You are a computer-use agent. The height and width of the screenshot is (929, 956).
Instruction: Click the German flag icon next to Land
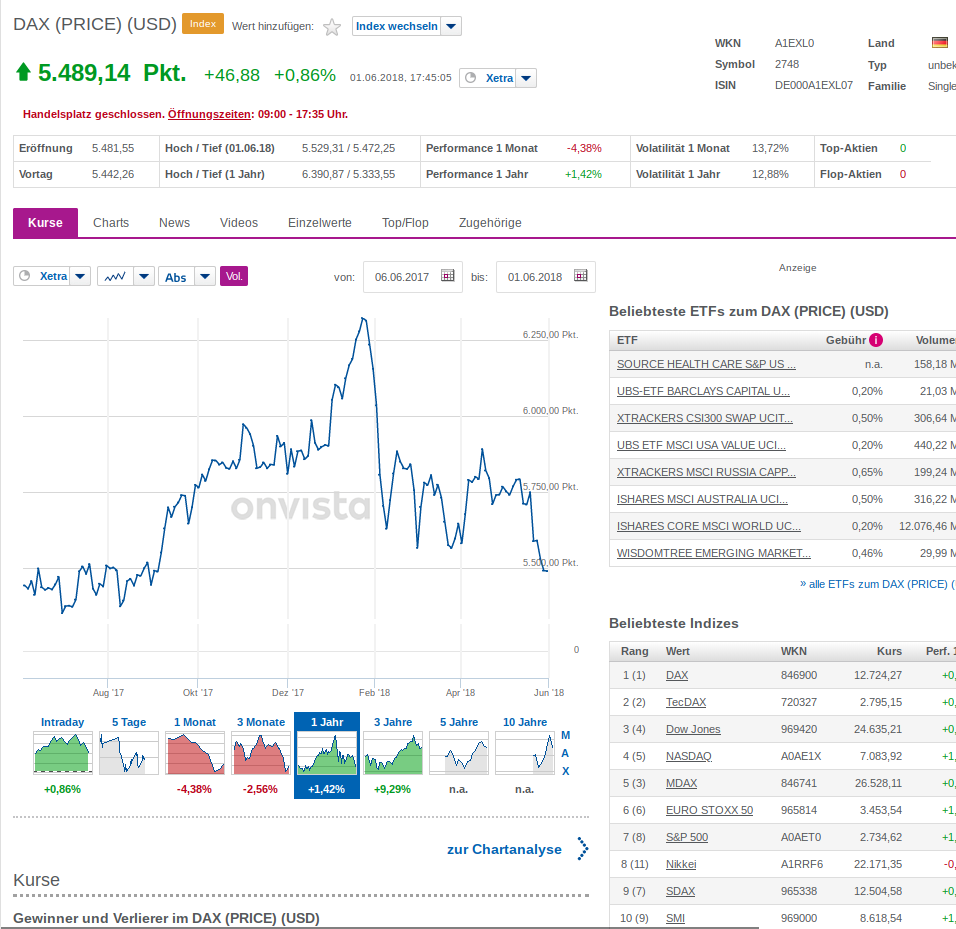pos(938,42)
